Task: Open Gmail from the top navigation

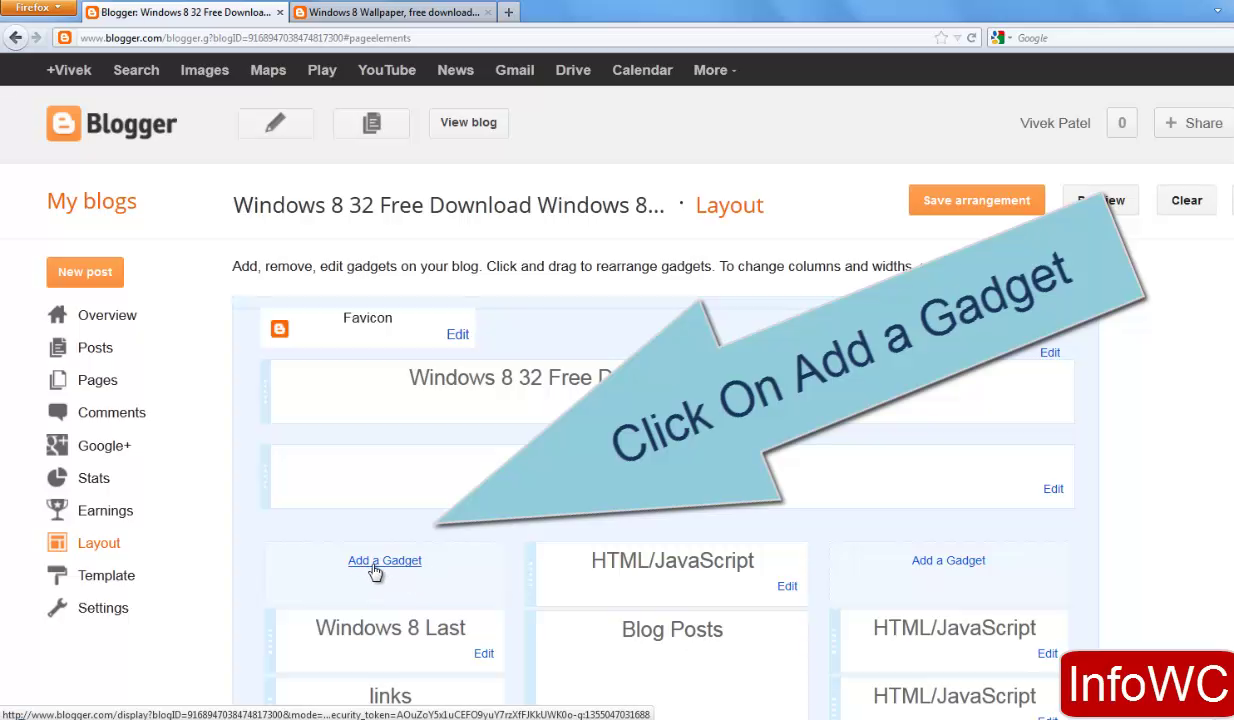Action: click(x=514, y=70)
